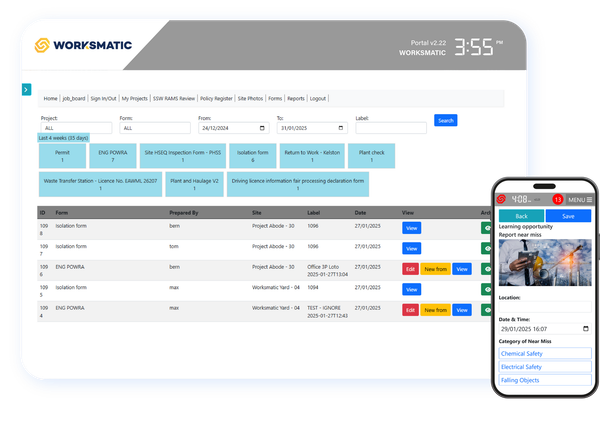Click the near miss photo on phone

point(545,263)
